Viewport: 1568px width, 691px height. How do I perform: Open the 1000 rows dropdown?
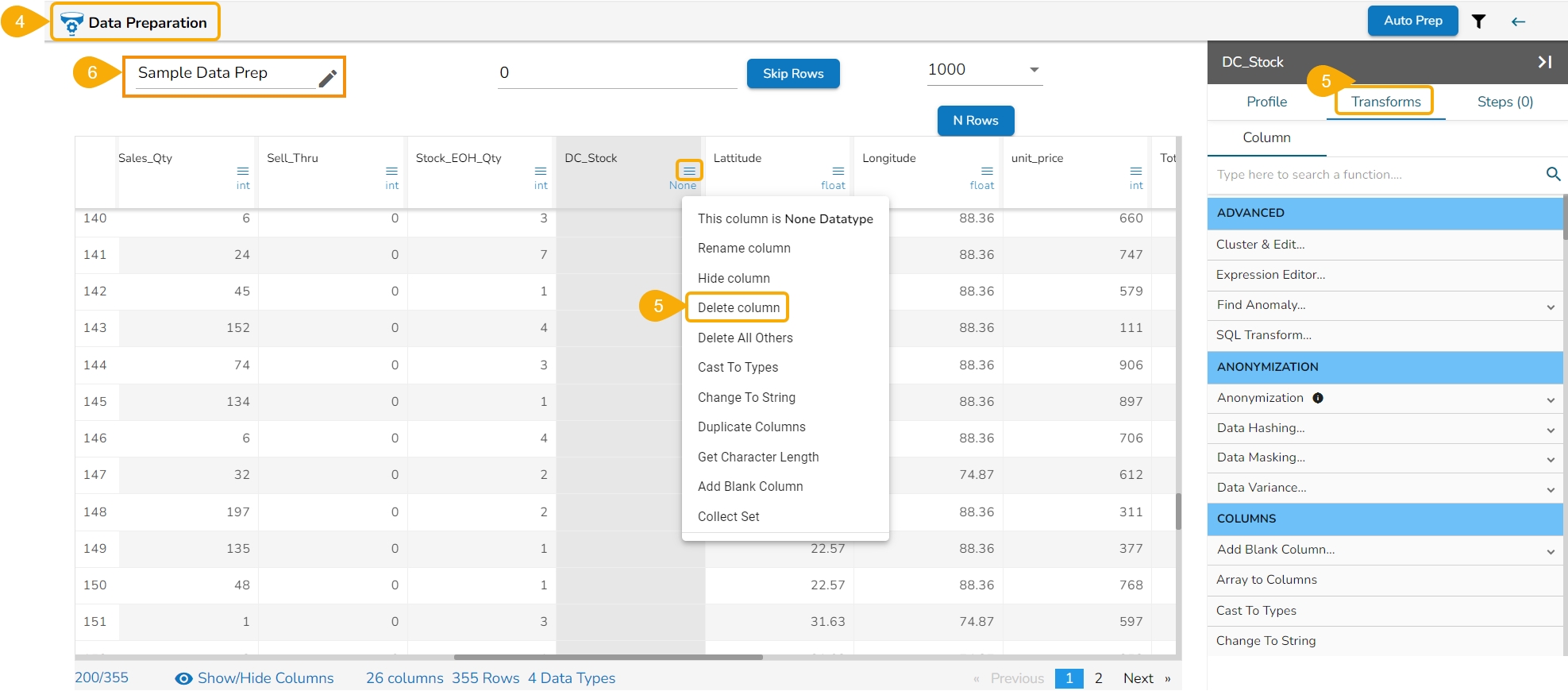click(1034, 70)
